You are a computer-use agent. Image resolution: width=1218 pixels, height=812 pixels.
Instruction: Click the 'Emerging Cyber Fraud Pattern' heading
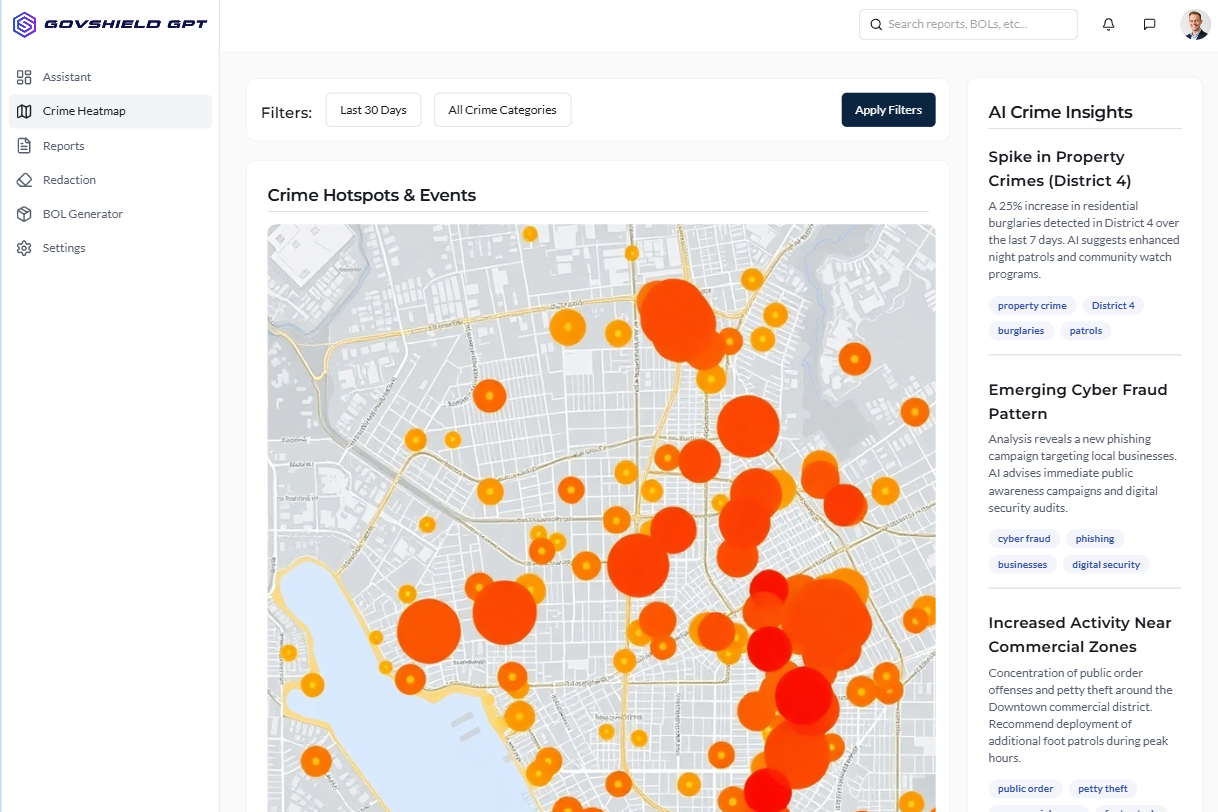1077,401
